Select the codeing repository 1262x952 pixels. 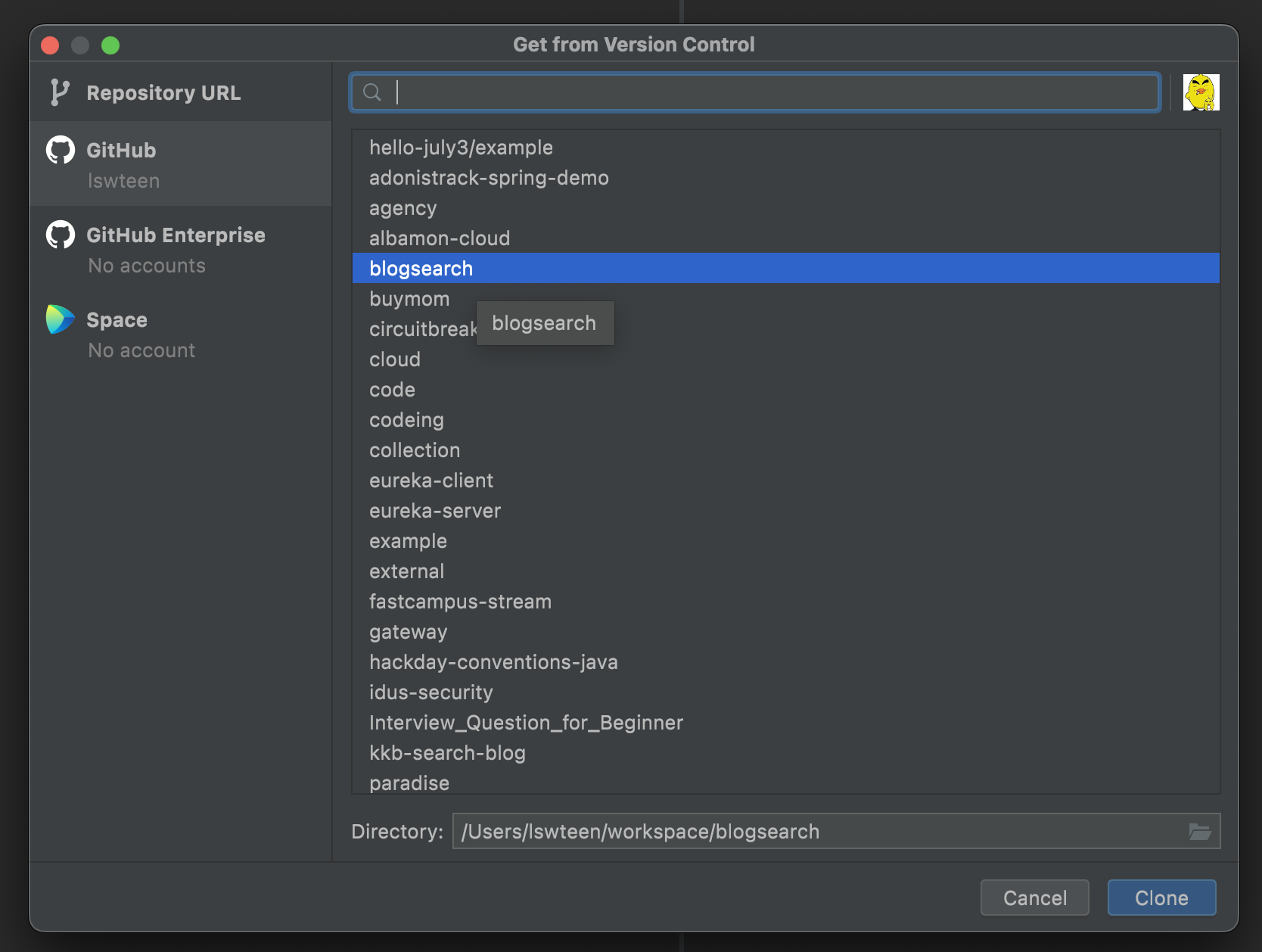click(785, 419)
